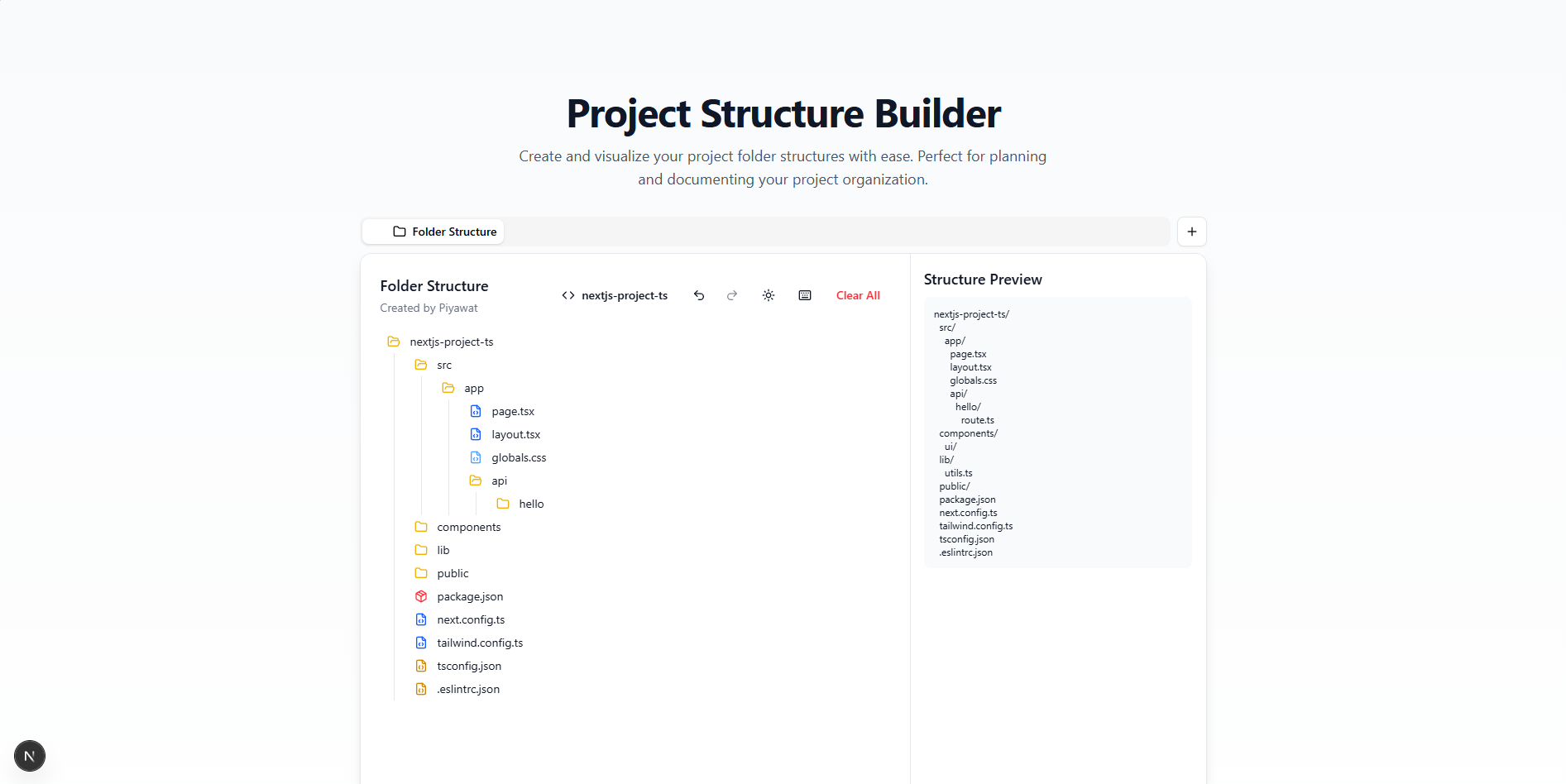Collapse the src folder

tap(444, 365)
